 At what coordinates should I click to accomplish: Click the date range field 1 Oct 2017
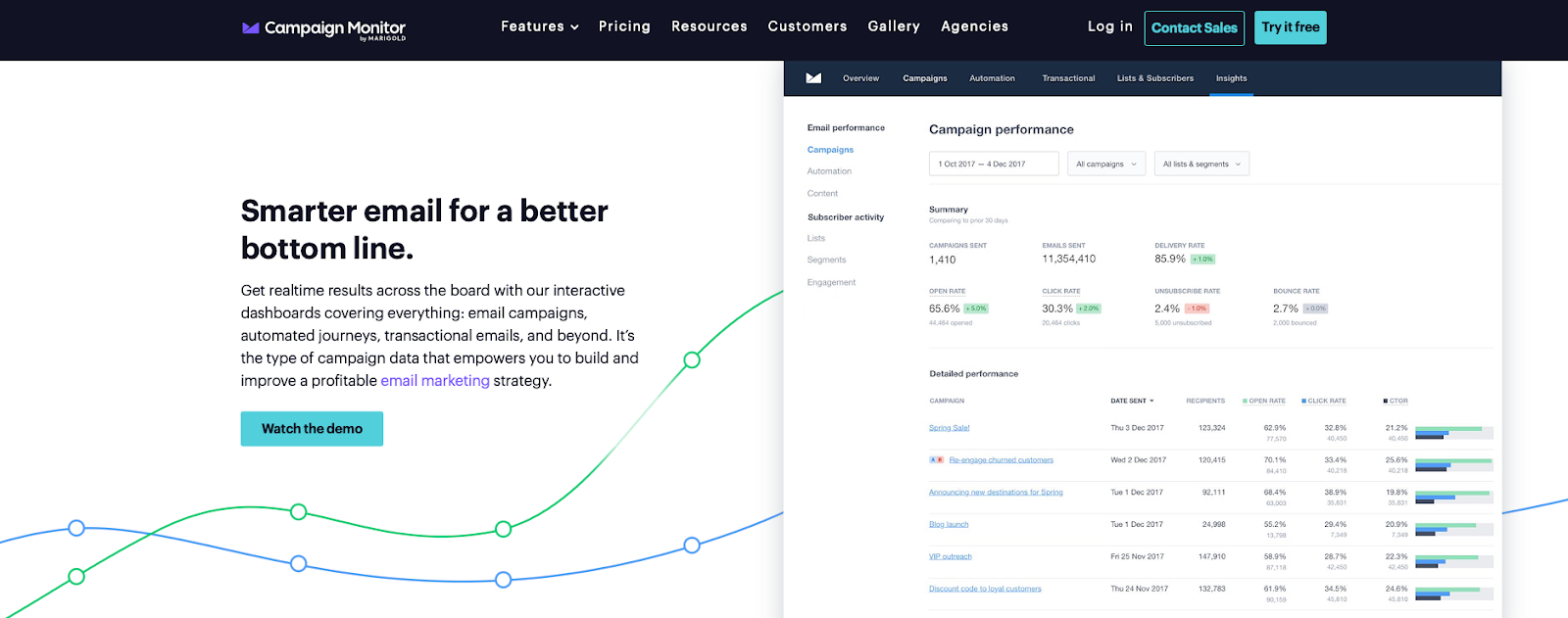[x=993, y=164]
